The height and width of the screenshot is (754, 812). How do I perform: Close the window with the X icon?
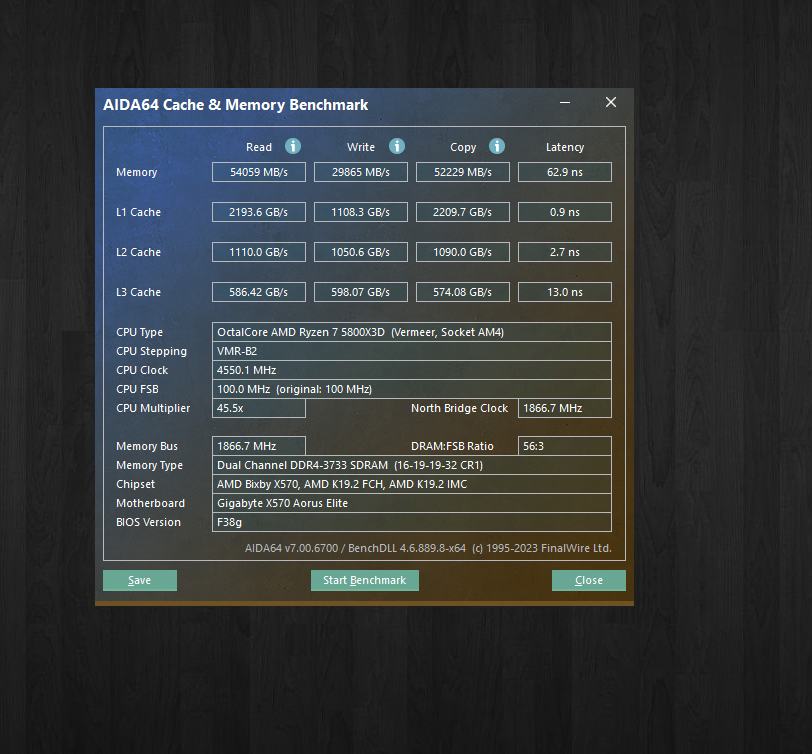[x=611, y=103]
